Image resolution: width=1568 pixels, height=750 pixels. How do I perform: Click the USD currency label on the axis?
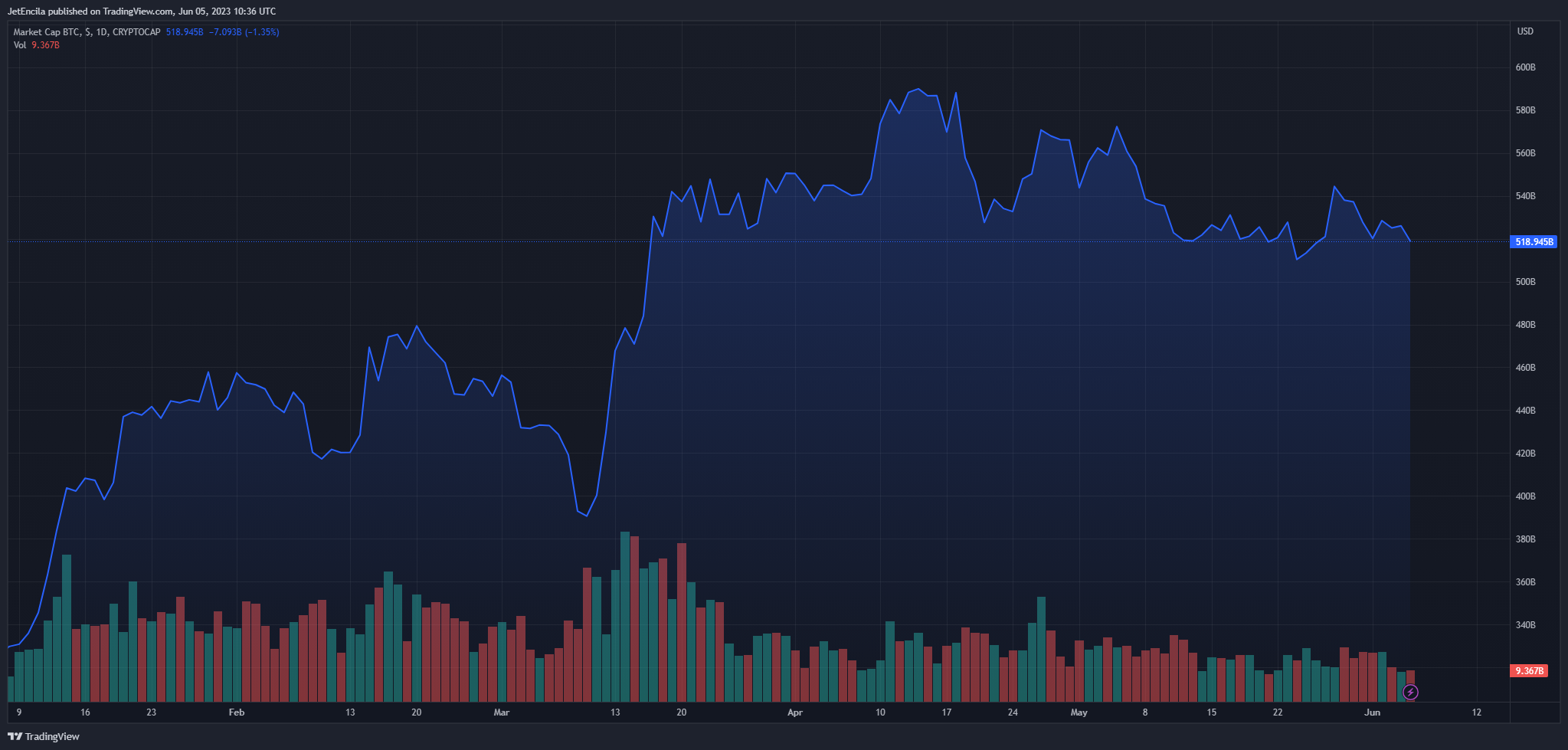tap(1525, 31)
